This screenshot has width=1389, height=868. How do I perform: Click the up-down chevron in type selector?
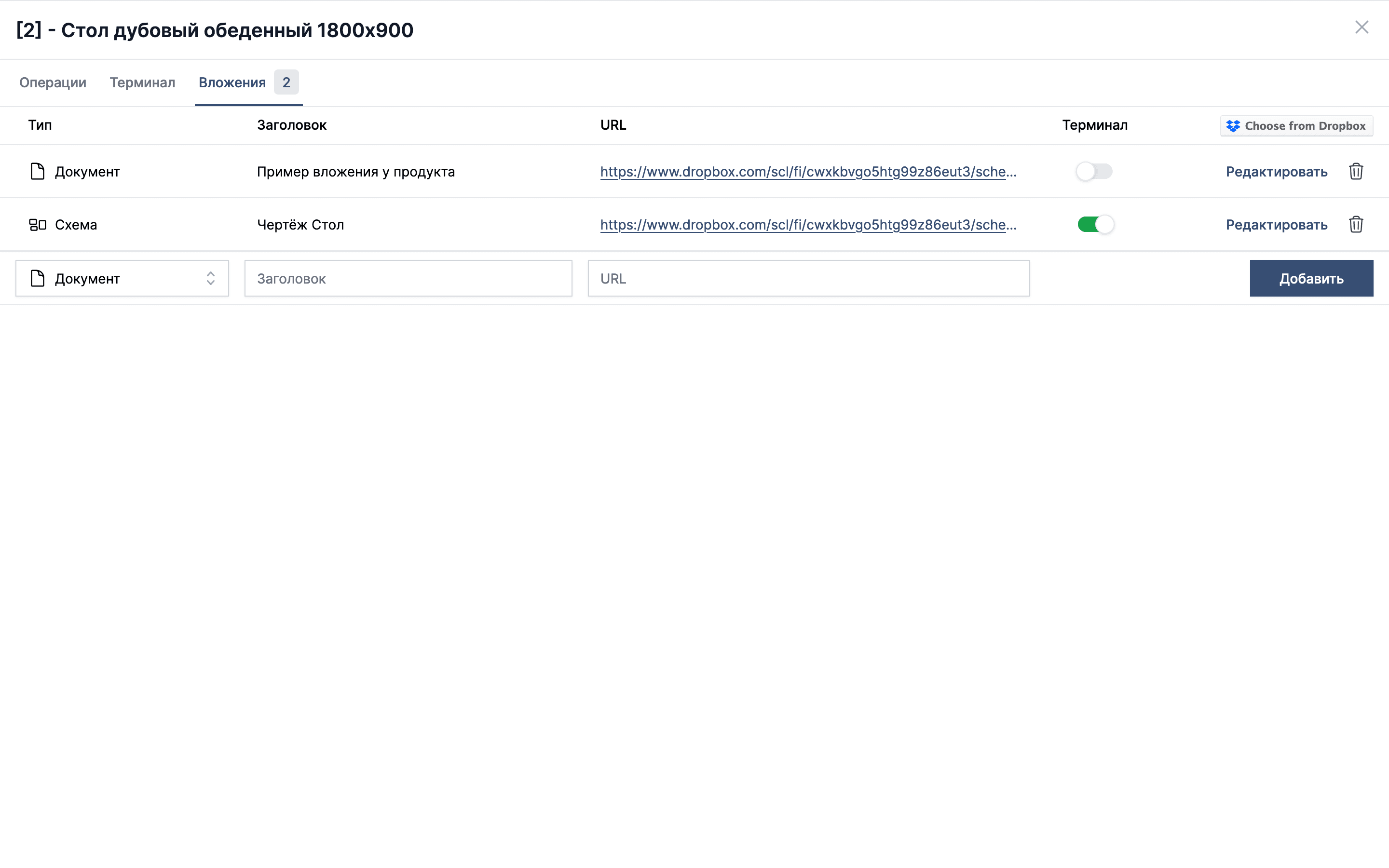pyautogui.click(x=211, y=278)
